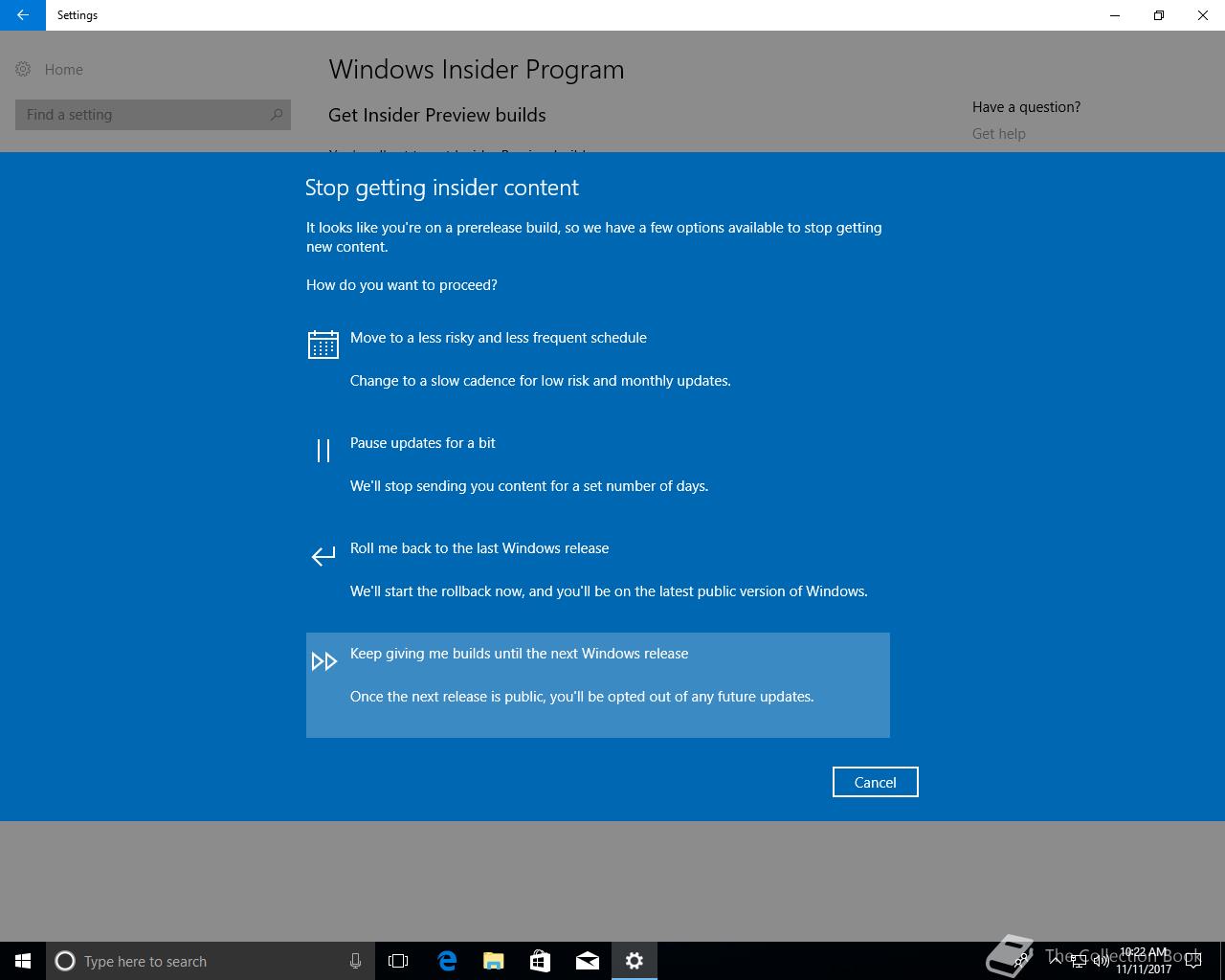Screen dimensions: 1225x980
Task: Click the microphone icon in taskbar search
Action: click(x=355, y=961)
